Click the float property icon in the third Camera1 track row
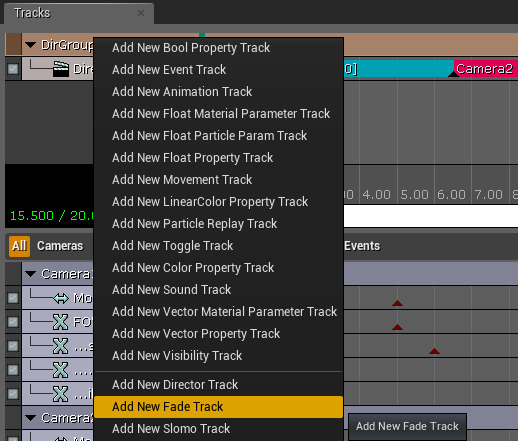Viewport: 518px width, 441px height. (61, 346)
